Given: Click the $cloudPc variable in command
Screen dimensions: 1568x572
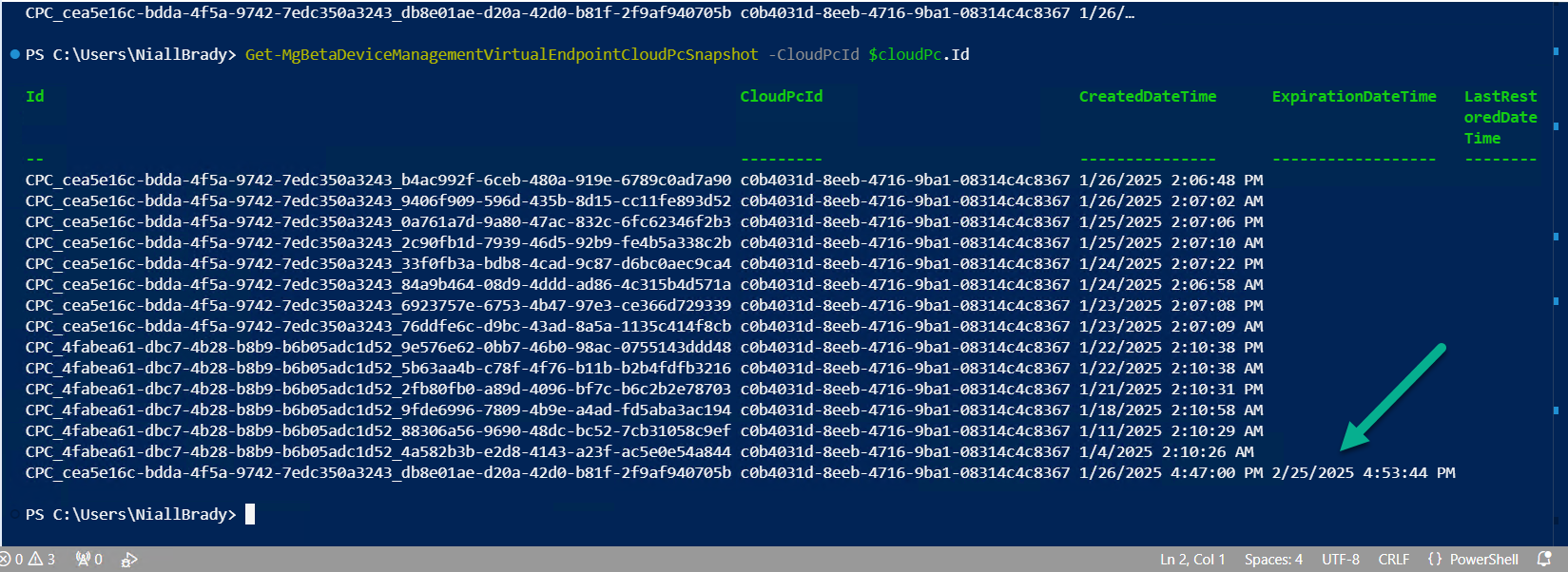Looking at the screenshot, I should [x=904, y=54].
